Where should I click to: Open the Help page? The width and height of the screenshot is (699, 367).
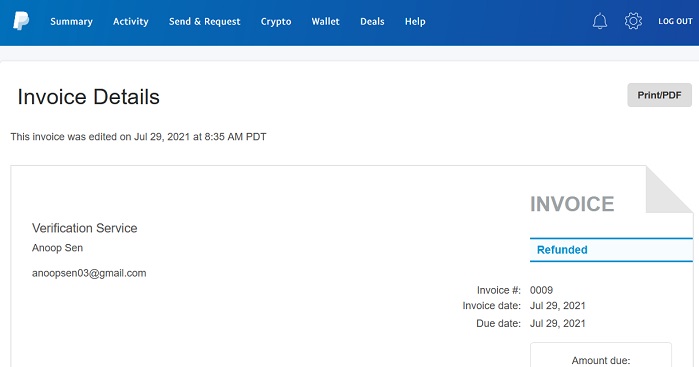(x=415, y=21)
